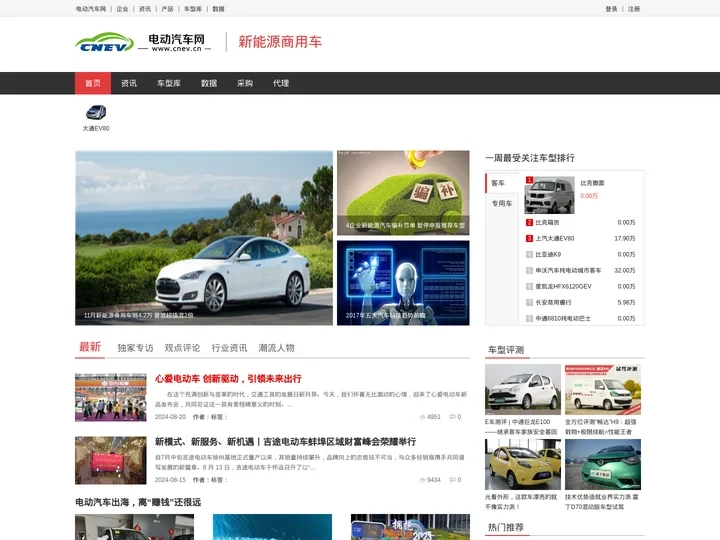Click the 热门推荐 section heading

(506, 527)
